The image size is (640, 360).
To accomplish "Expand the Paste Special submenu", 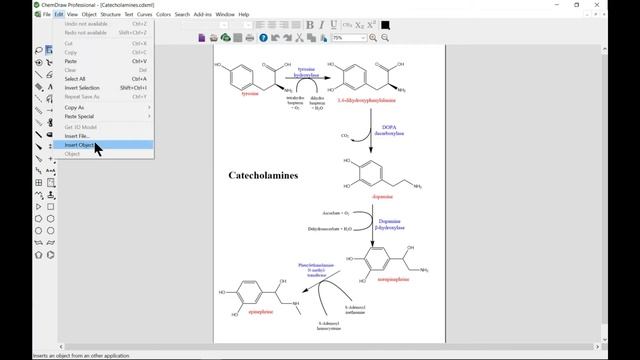I will point(103,116).
